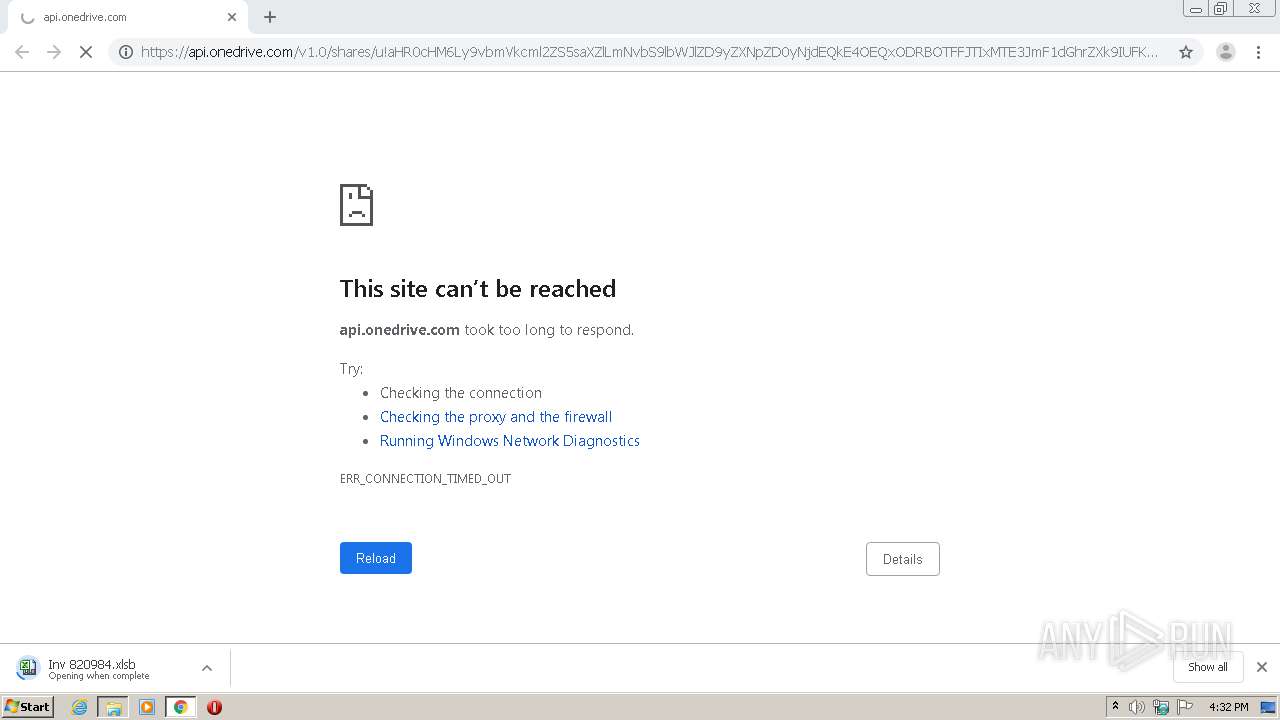Expand the download item options chevron
This screenshot has width=1280, height=720.
click(207, 668)
